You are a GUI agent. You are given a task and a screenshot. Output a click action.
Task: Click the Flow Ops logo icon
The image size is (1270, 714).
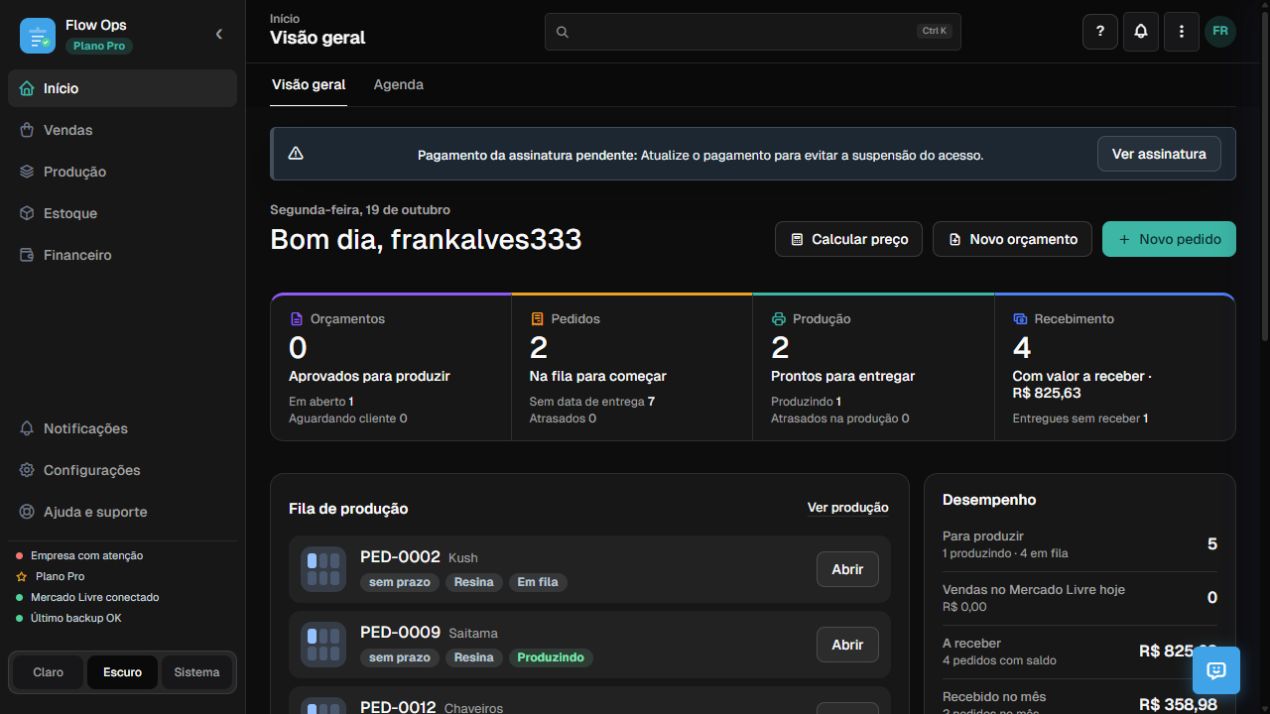pos(38,35)
